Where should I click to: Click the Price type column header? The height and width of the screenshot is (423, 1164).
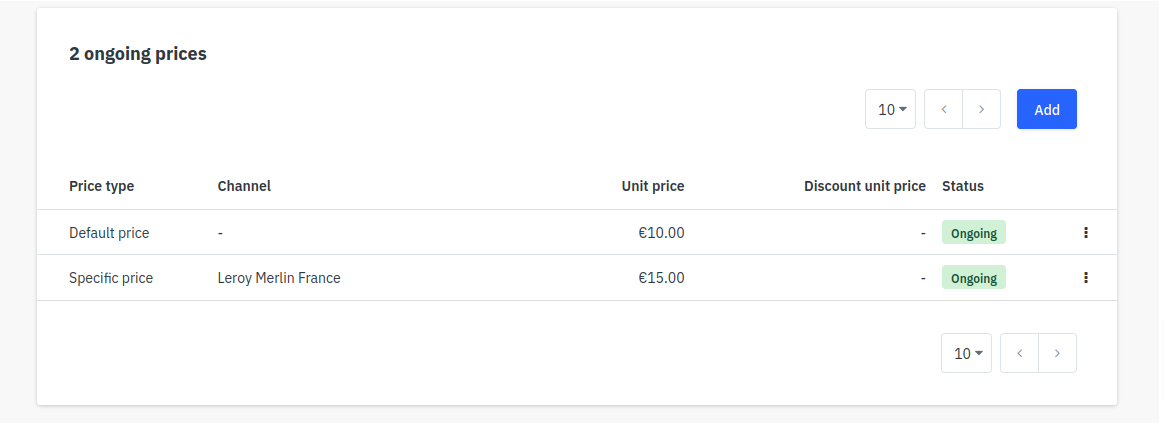(102, 186)
